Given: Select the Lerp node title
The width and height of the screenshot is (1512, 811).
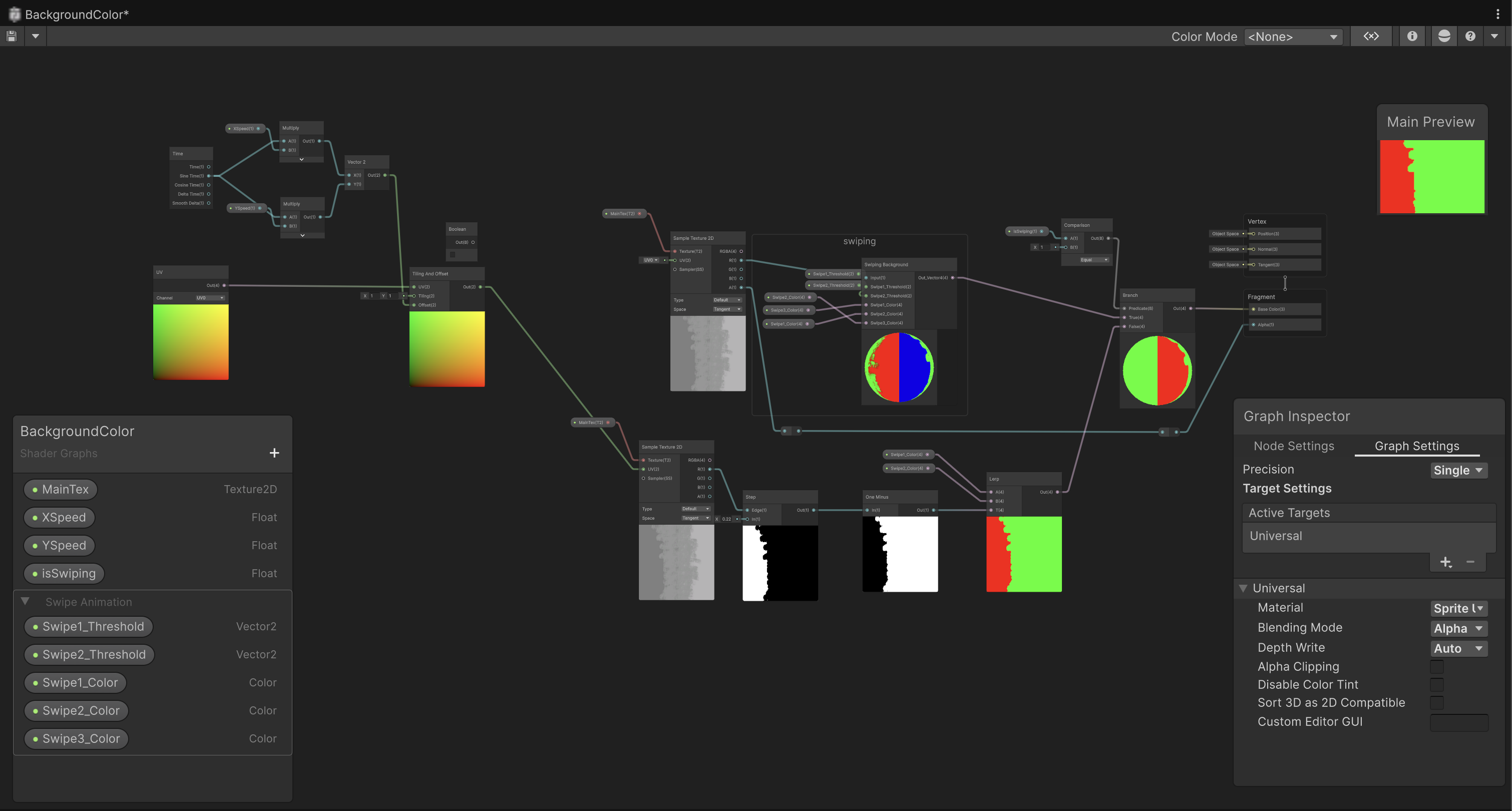Looking at the screenshot, I should (994, 479).
